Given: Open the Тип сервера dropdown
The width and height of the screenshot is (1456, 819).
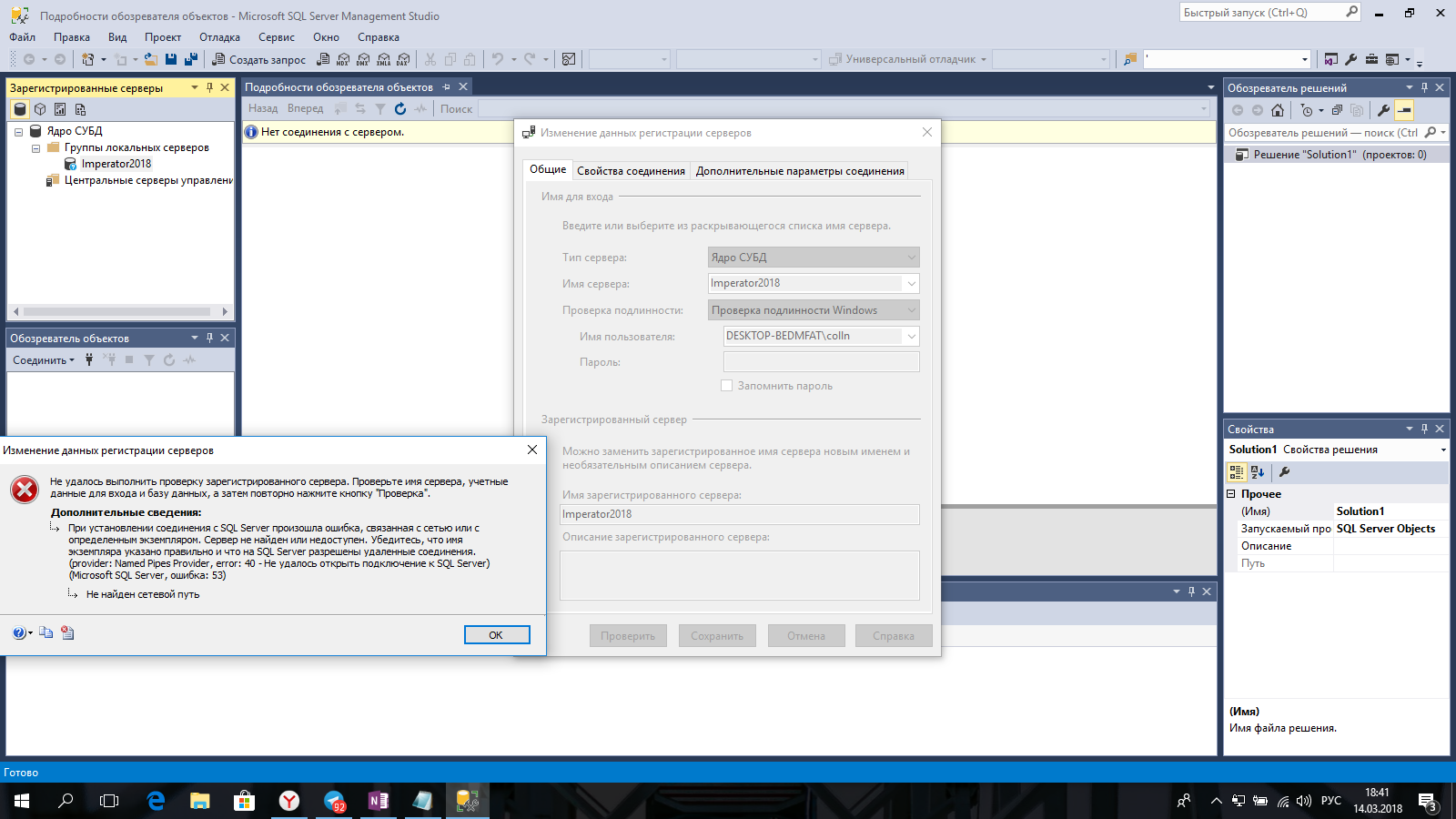Looking at the screenshot, I should pos(911,258).
